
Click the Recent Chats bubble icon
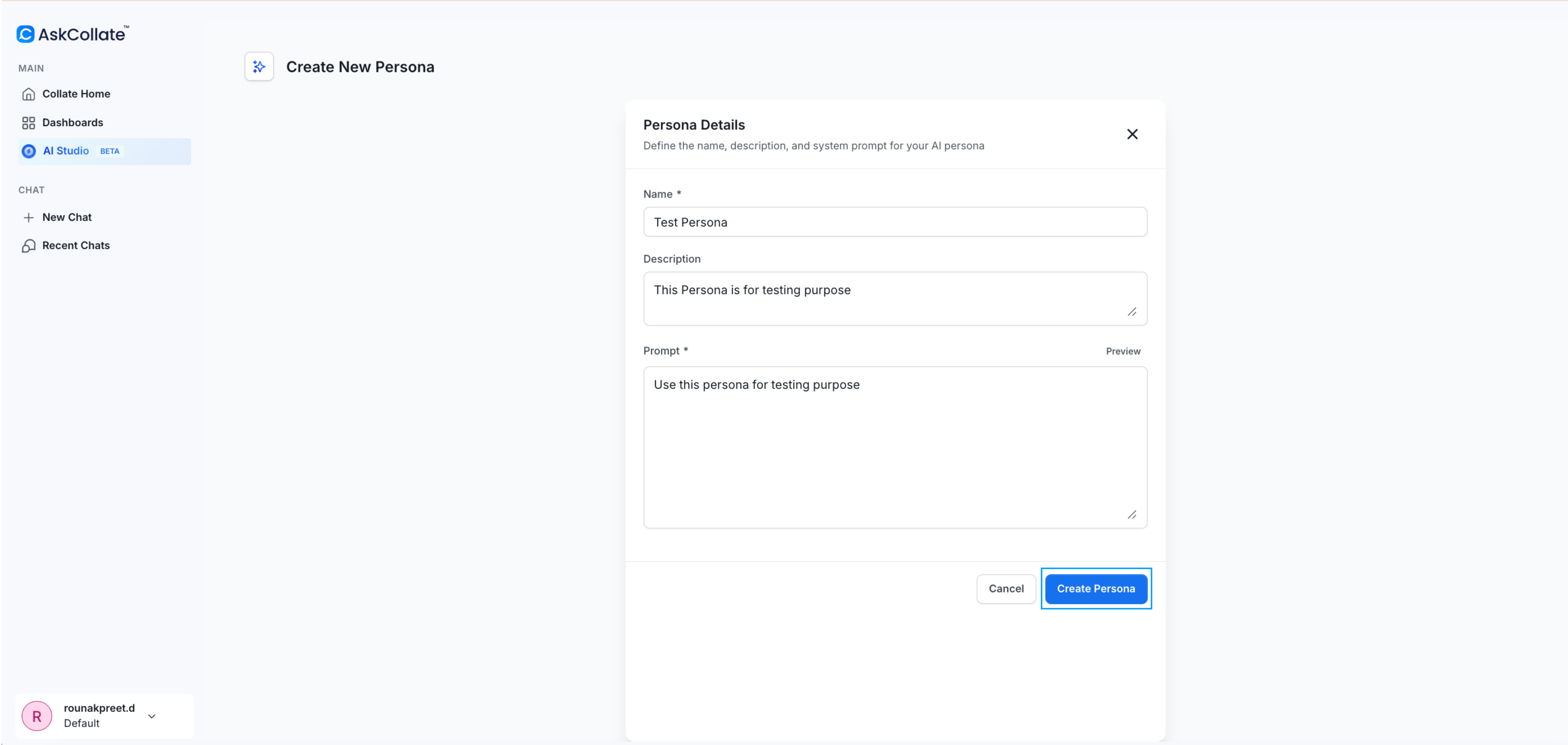28,246
